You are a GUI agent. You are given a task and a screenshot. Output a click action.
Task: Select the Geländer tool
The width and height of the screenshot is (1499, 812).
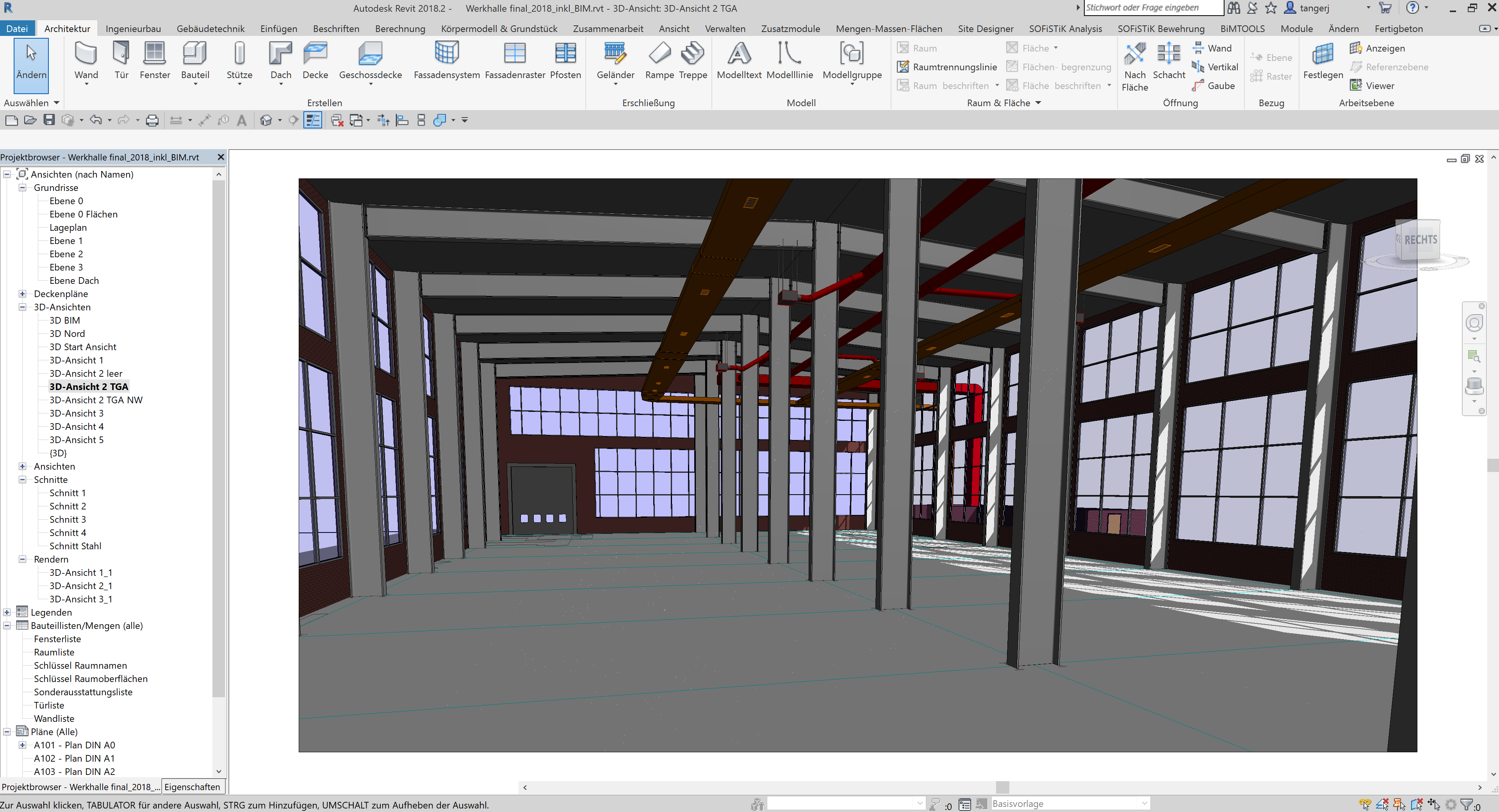click(615, 58)
